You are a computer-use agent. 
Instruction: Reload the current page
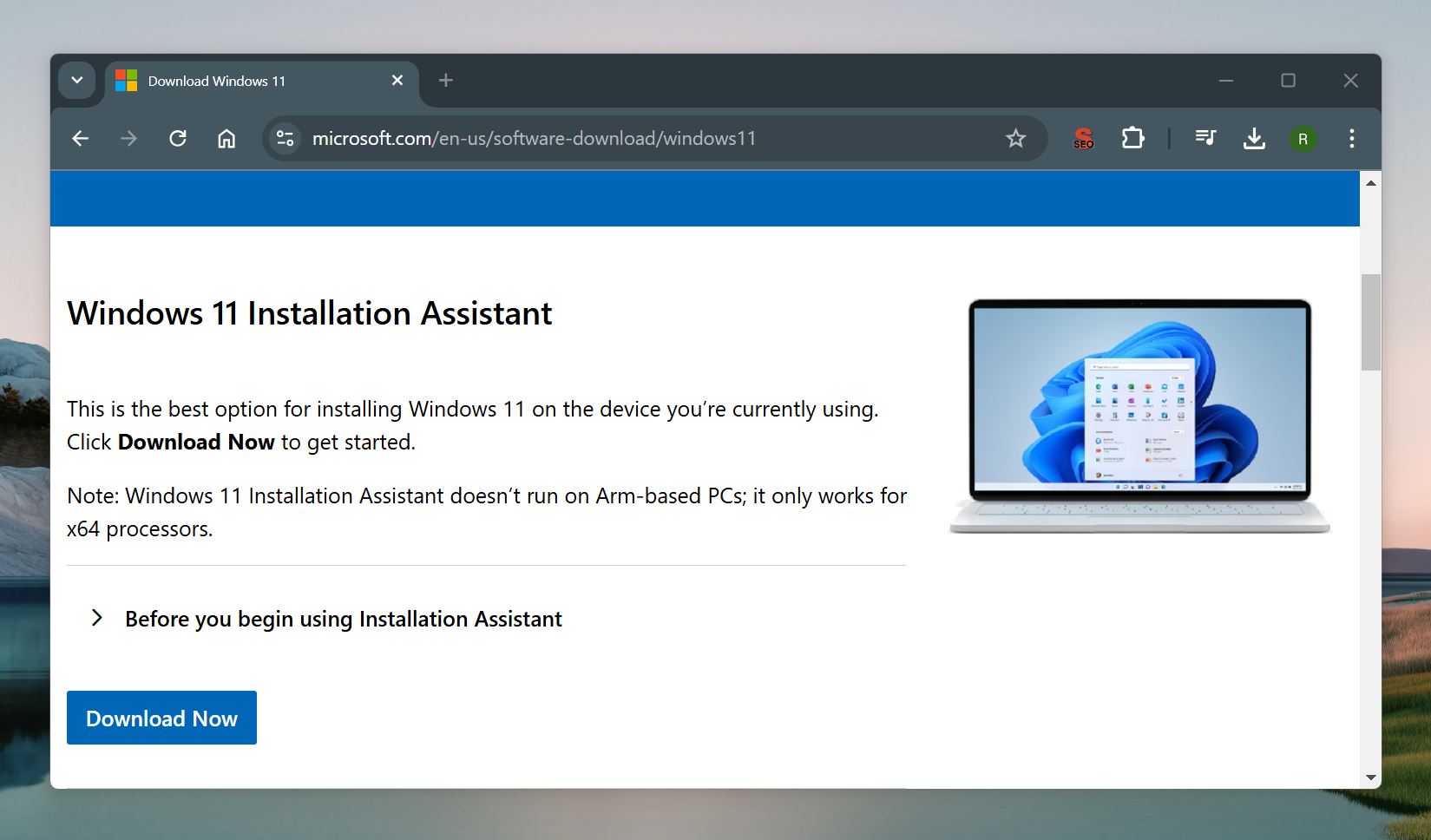(x=178, y=139)
